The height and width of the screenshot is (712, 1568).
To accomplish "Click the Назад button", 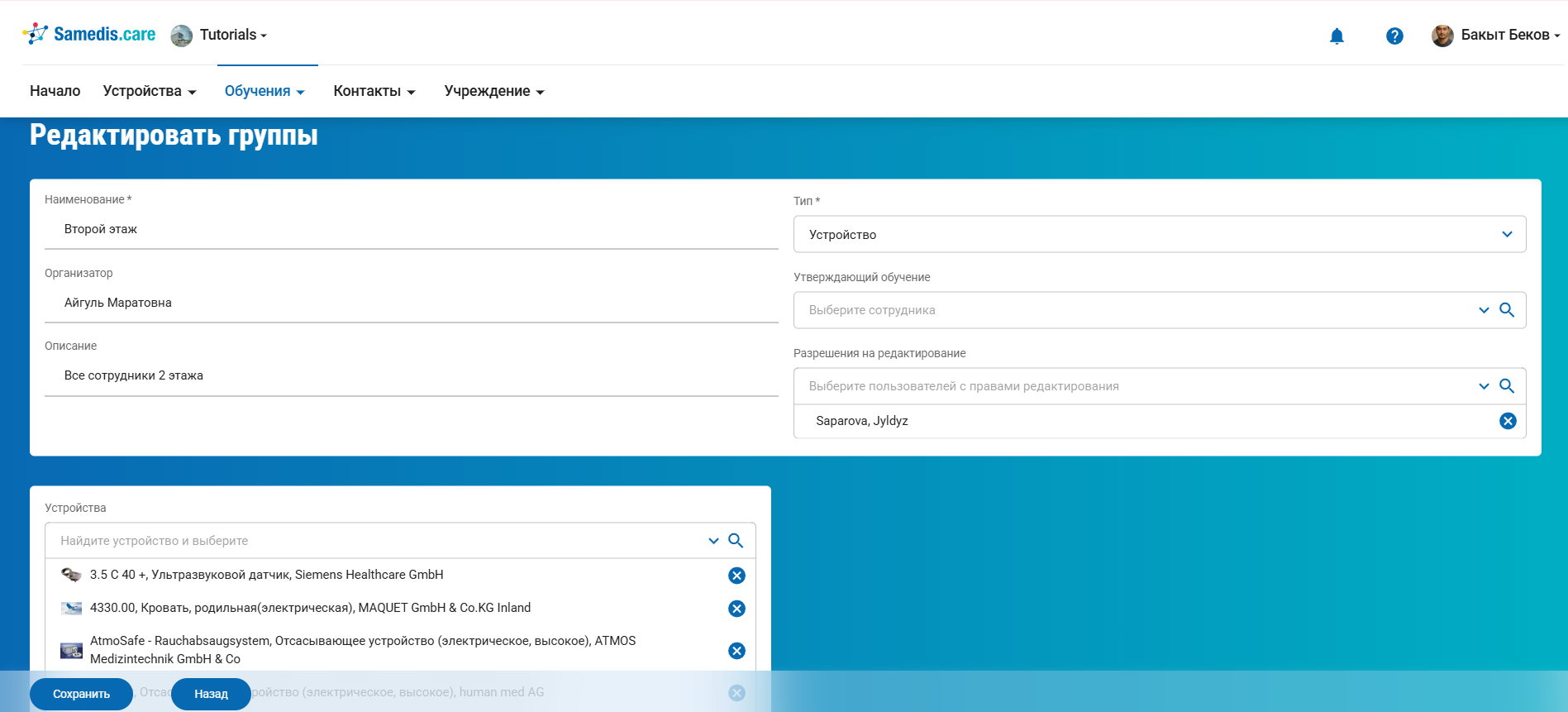I will 211,694.
